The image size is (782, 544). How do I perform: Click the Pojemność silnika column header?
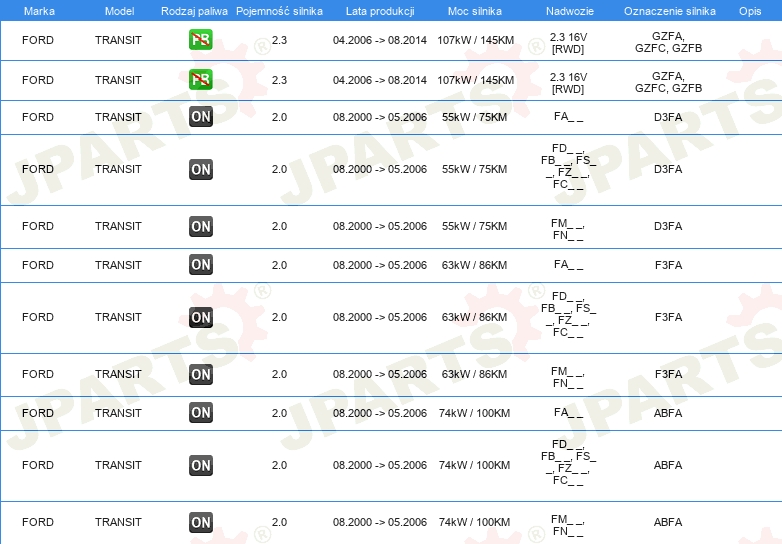tap(279, 10)
